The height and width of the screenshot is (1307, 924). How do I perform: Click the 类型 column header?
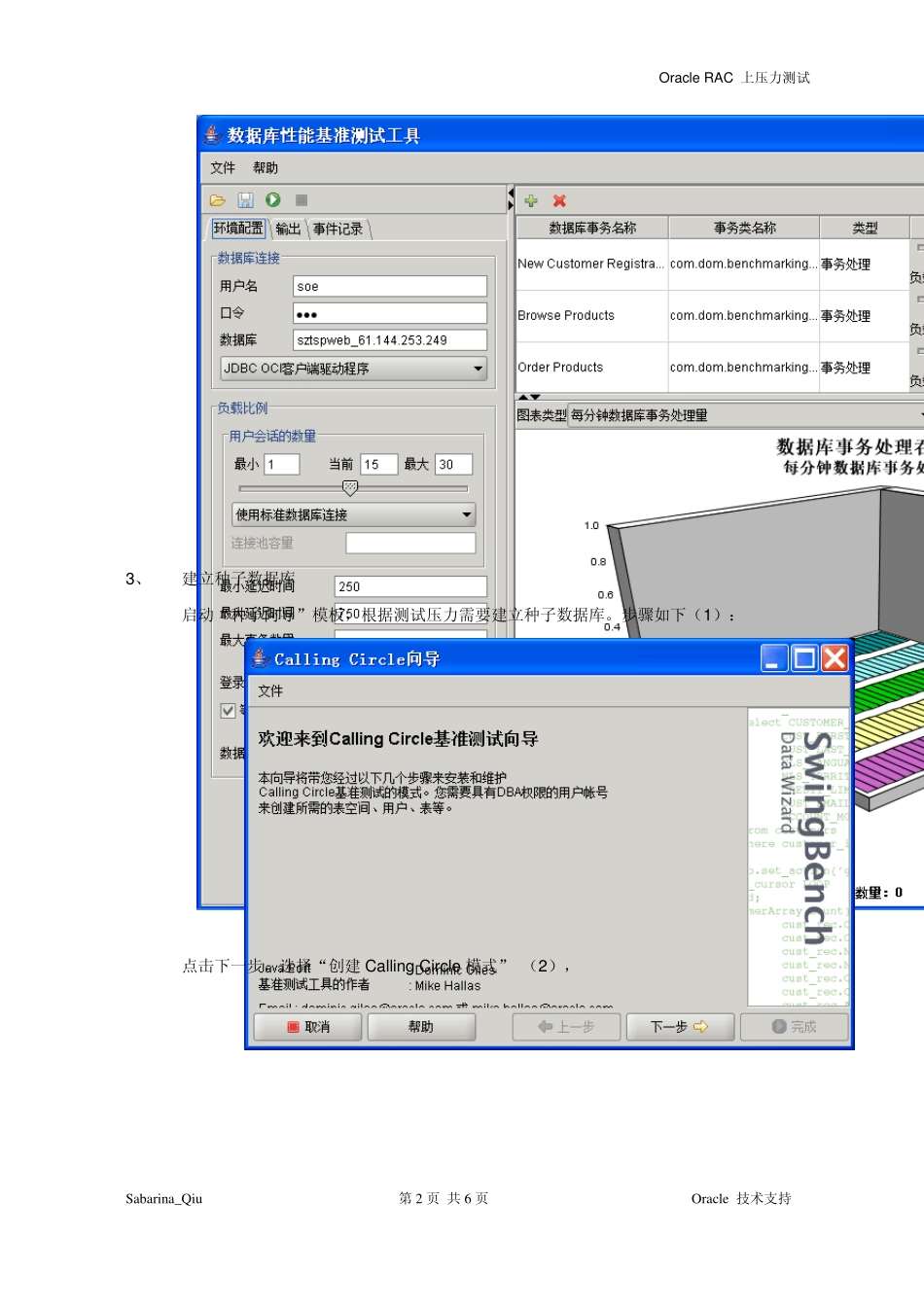[x=865, y=228]
